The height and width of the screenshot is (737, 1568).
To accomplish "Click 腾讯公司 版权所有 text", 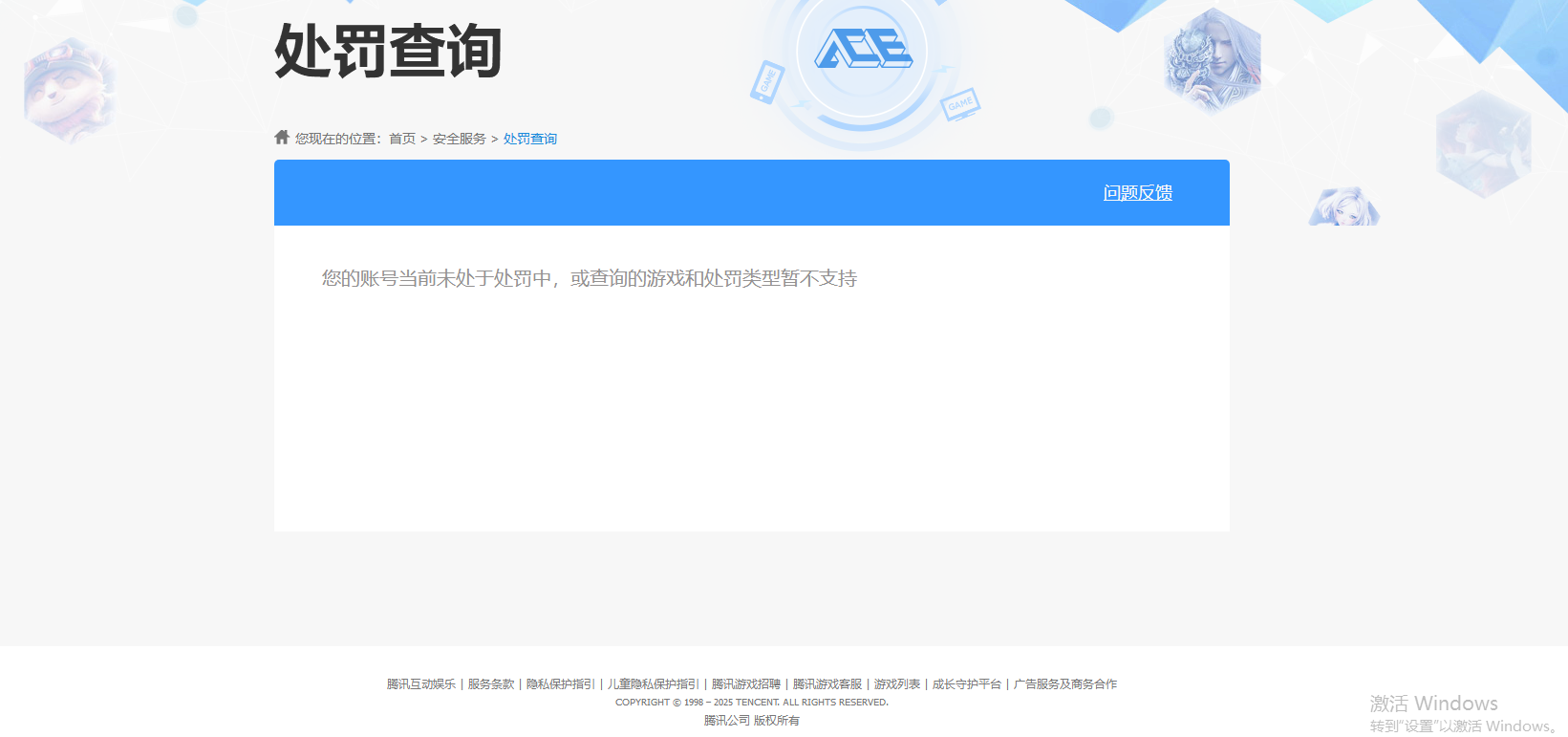I will (752, 721).
